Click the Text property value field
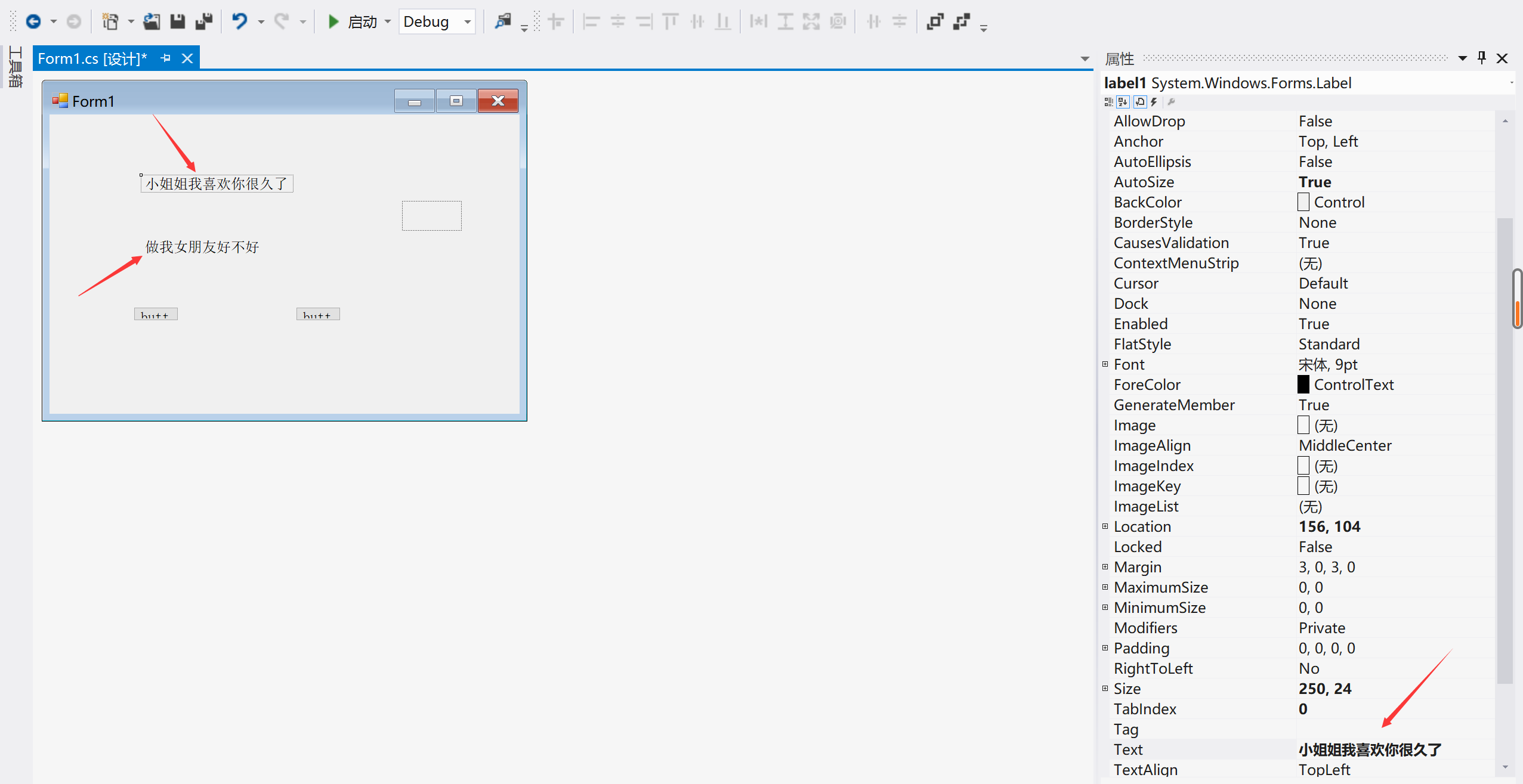This screenshot has width=1523, height=784. [1395, 749]
